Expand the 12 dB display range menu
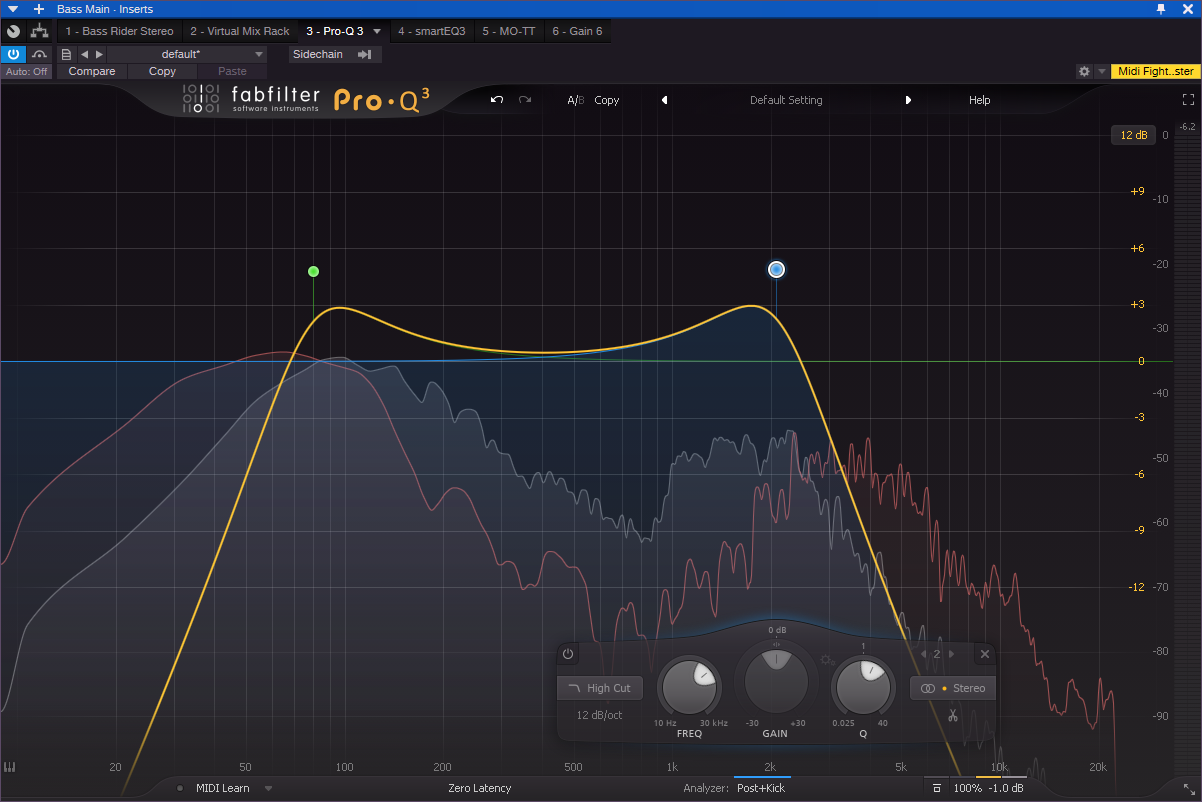This screenshot has width=1202, height=802. (1134, 135)
